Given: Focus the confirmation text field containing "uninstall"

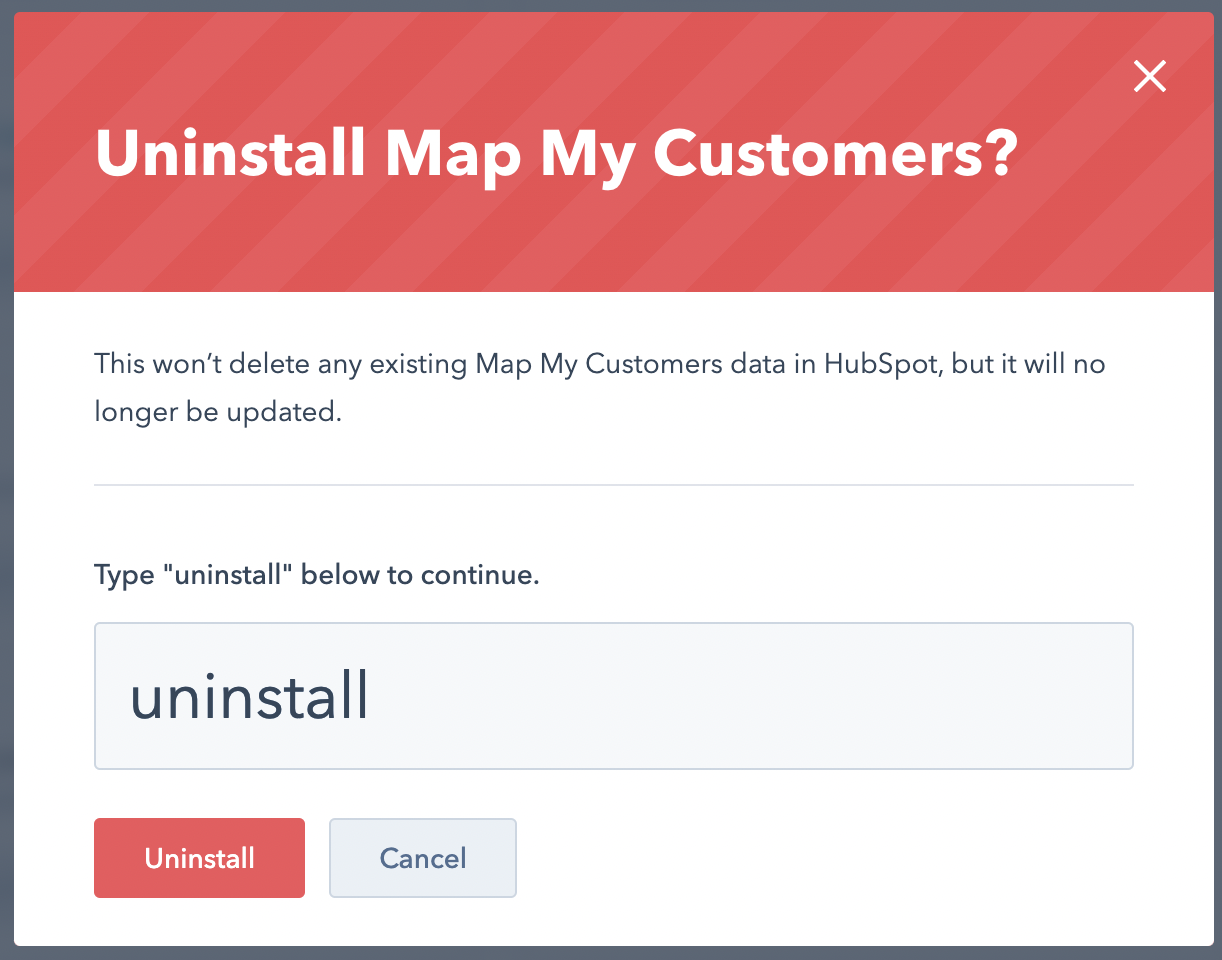Looking at the screenshot, I should (x=614, y=696).
